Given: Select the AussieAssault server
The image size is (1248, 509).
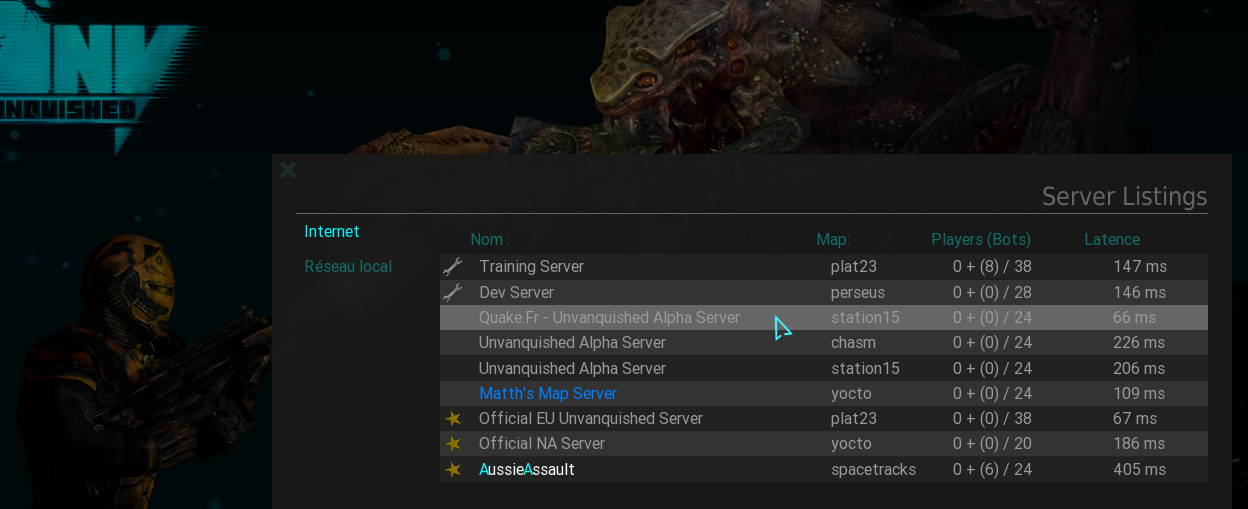Looking at the screenshot, I should [x=824, y=469].
